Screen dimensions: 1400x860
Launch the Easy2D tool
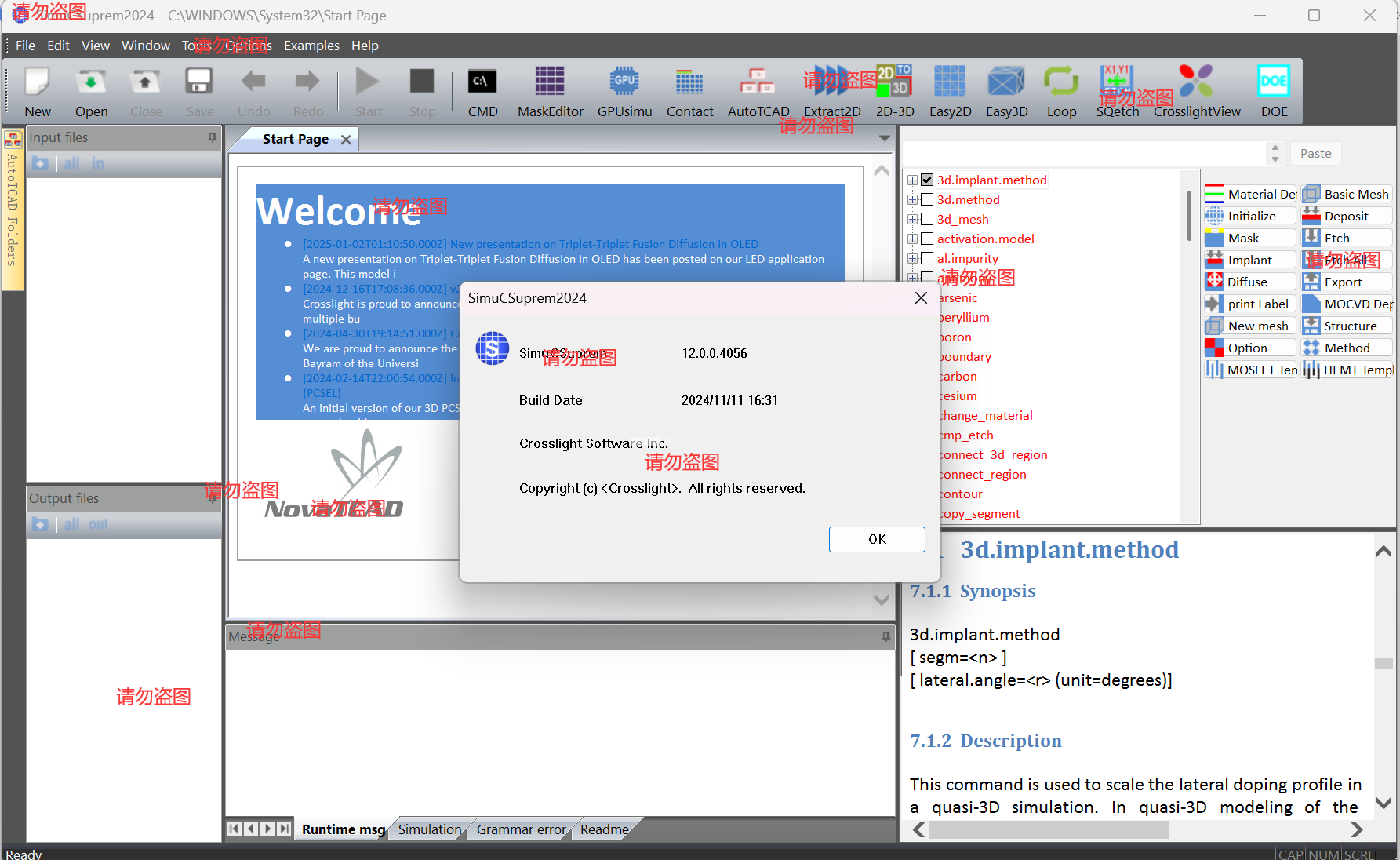950,92
